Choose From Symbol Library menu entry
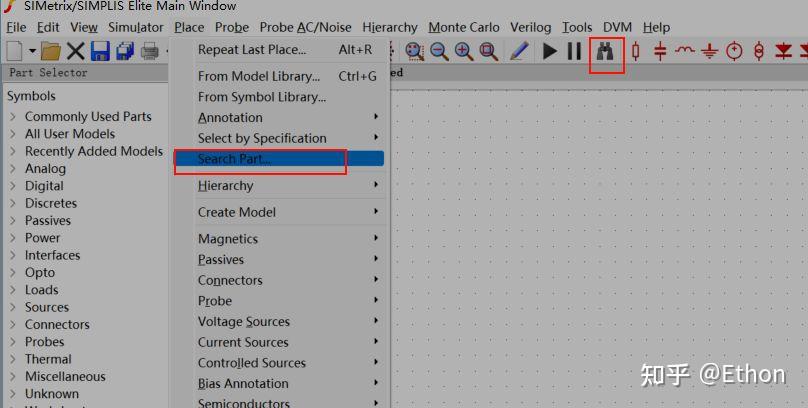Viewport: 808px width, 408px height. [x=279, y=97]
